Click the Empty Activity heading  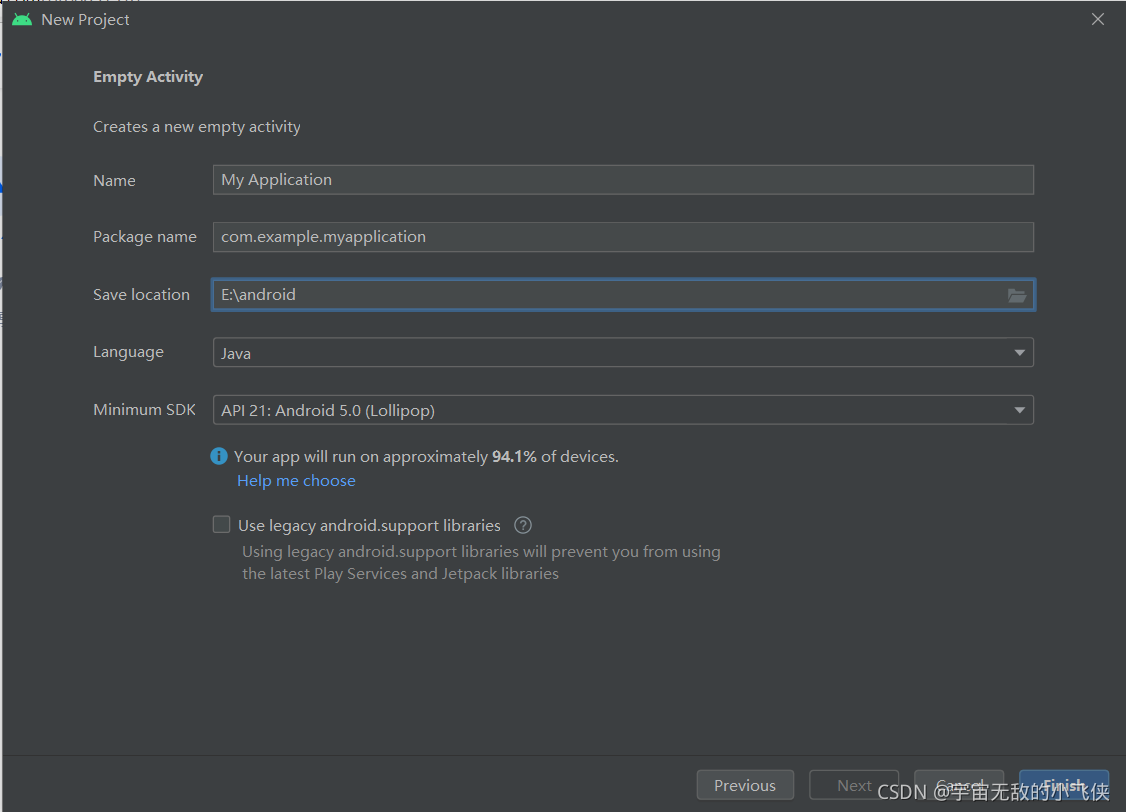click(x=148, y=77)
